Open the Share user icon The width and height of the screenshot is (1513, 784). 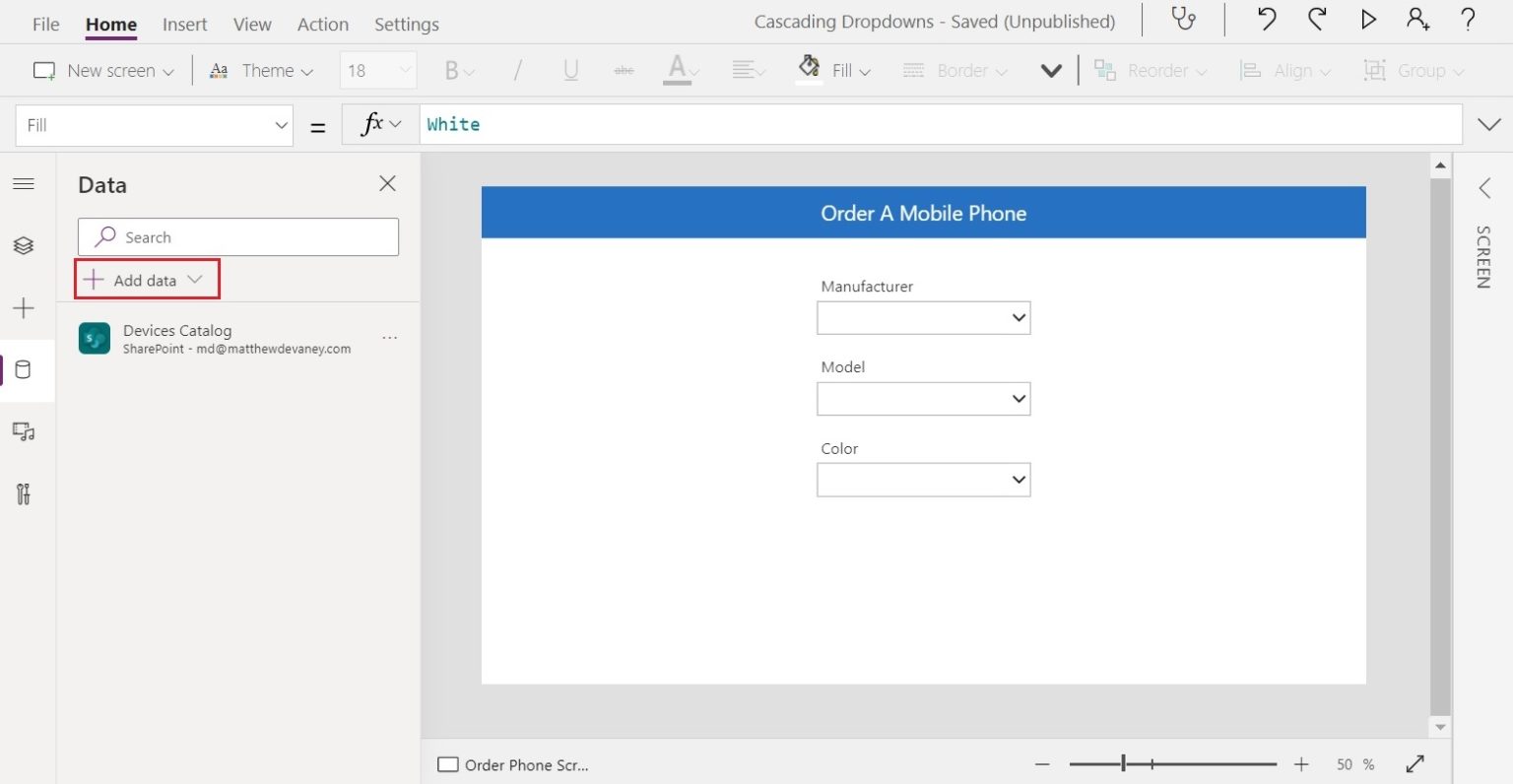(1417, 20)
